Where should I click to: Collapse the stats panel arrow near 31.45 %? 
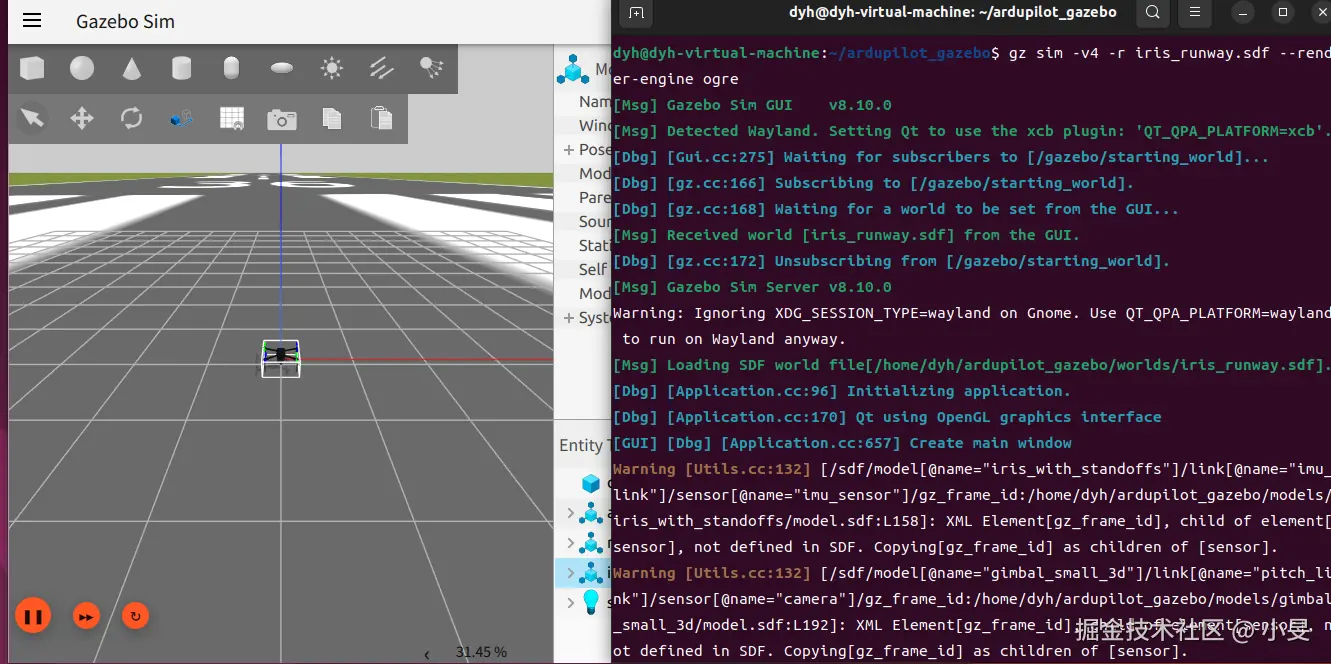(x=427, y=654)
